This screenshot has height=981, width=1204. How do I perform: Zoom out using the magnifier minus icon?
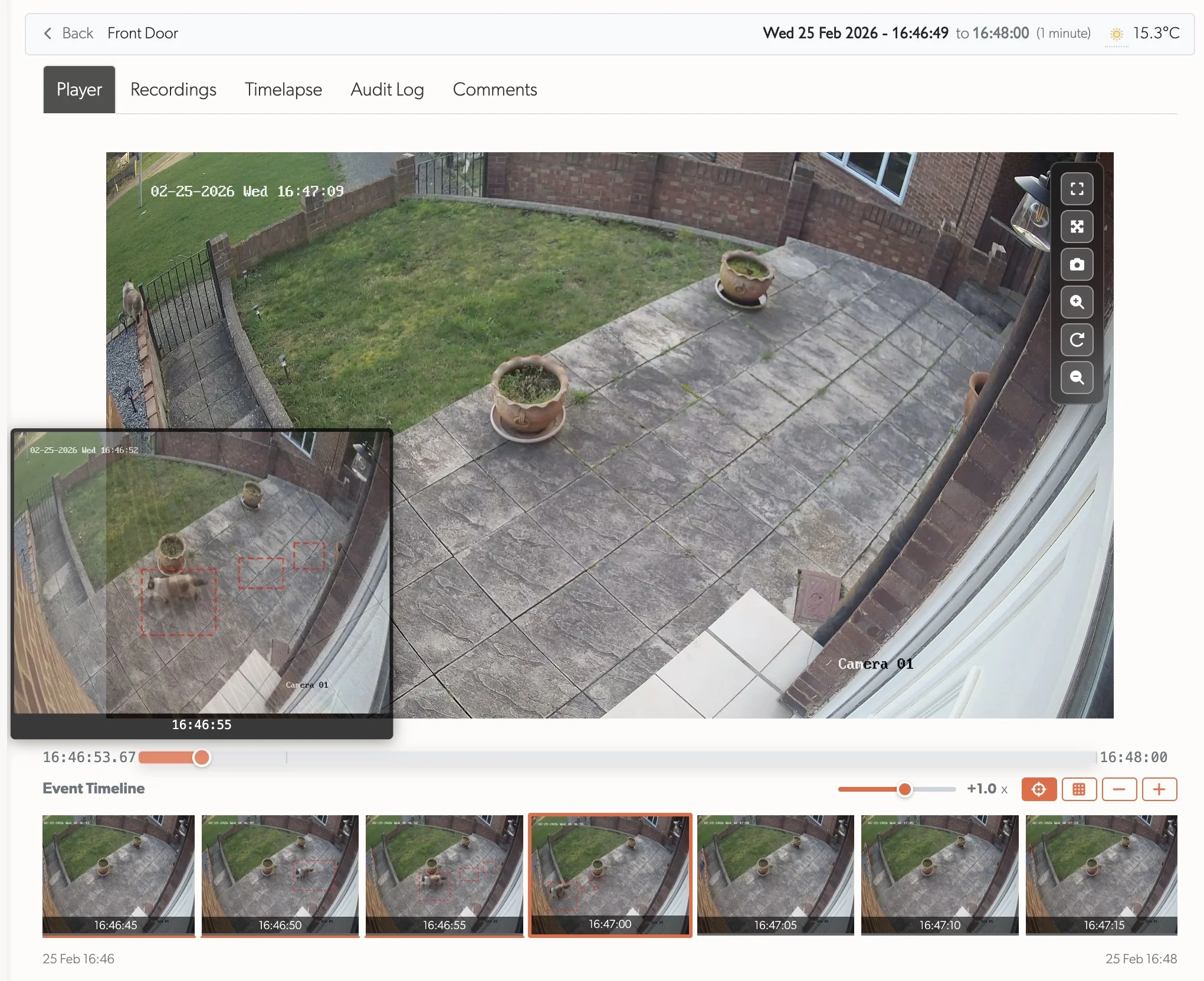(x=1077, y=378)
